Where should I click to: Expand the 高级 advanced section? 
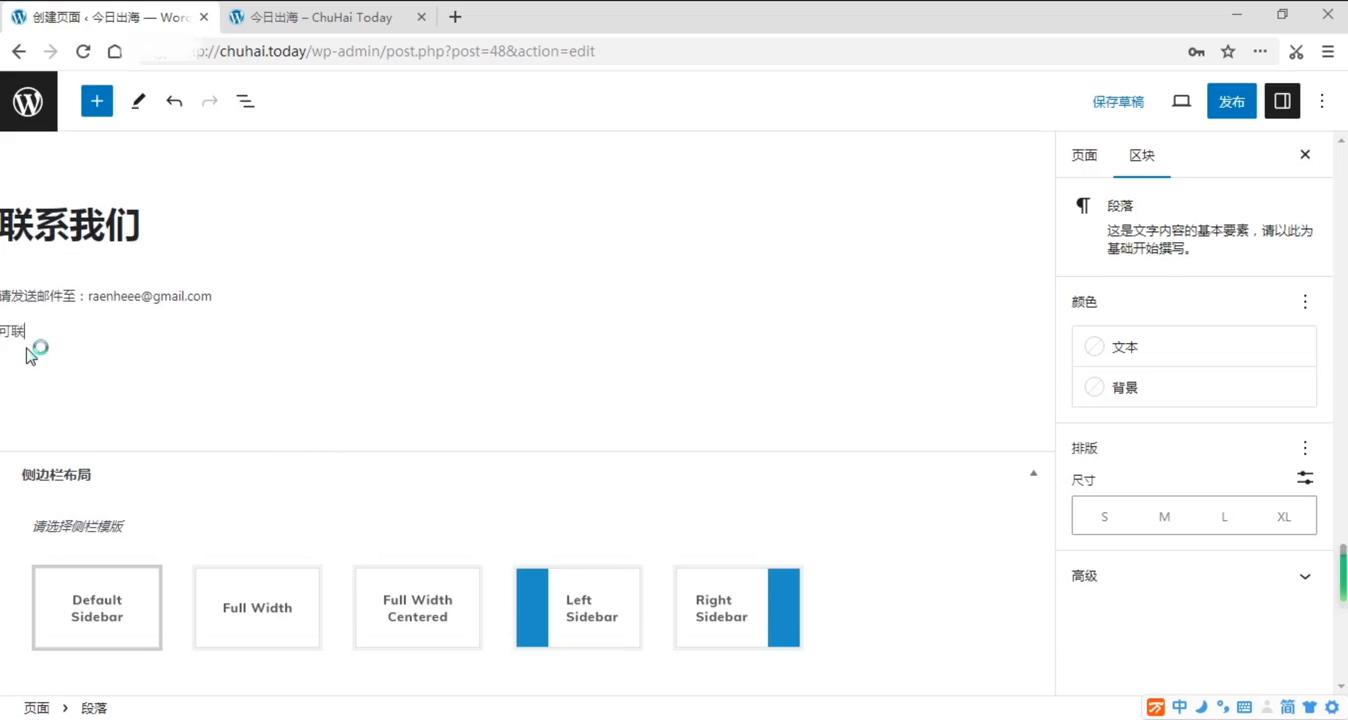1305,576
